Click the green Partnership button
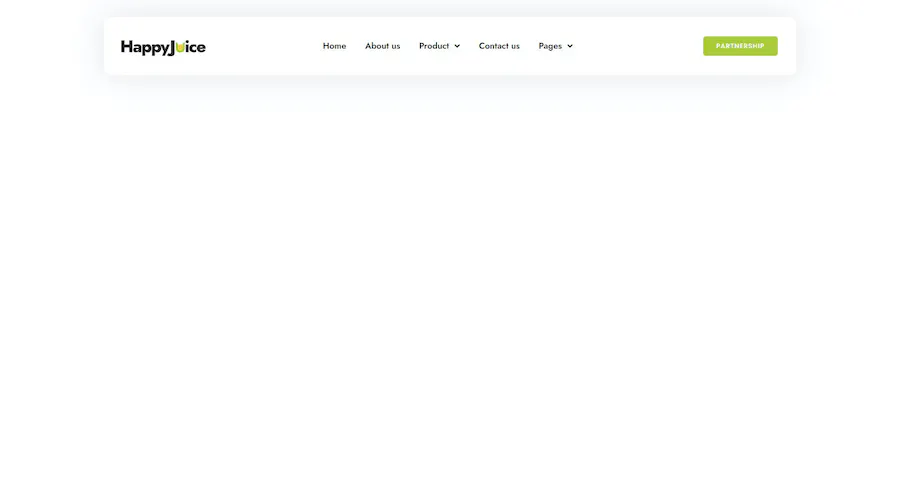 (740, 46)
